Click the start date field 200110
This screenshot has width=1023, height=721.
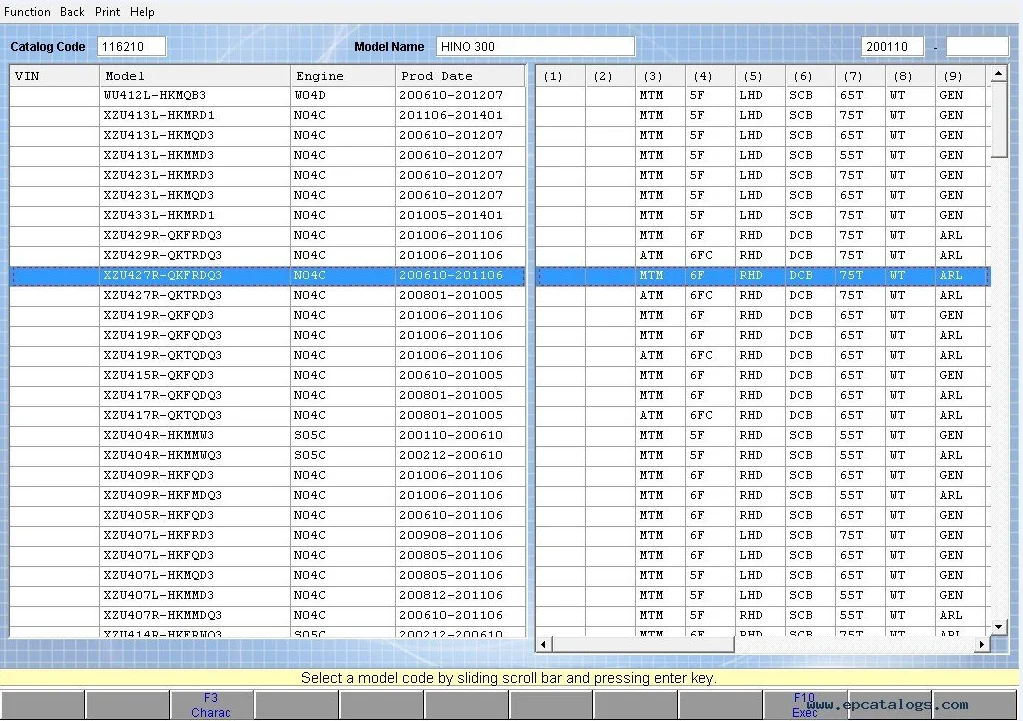[892, 46]
